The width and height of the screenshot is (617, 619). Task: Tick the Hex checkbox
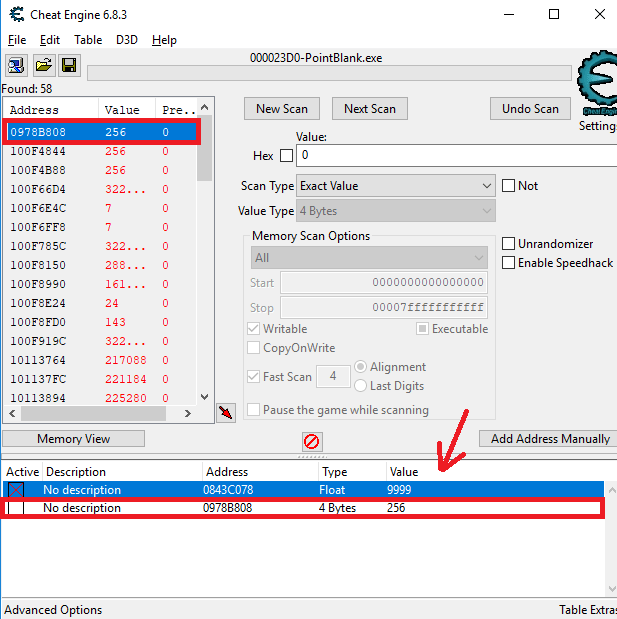(286, 156)
